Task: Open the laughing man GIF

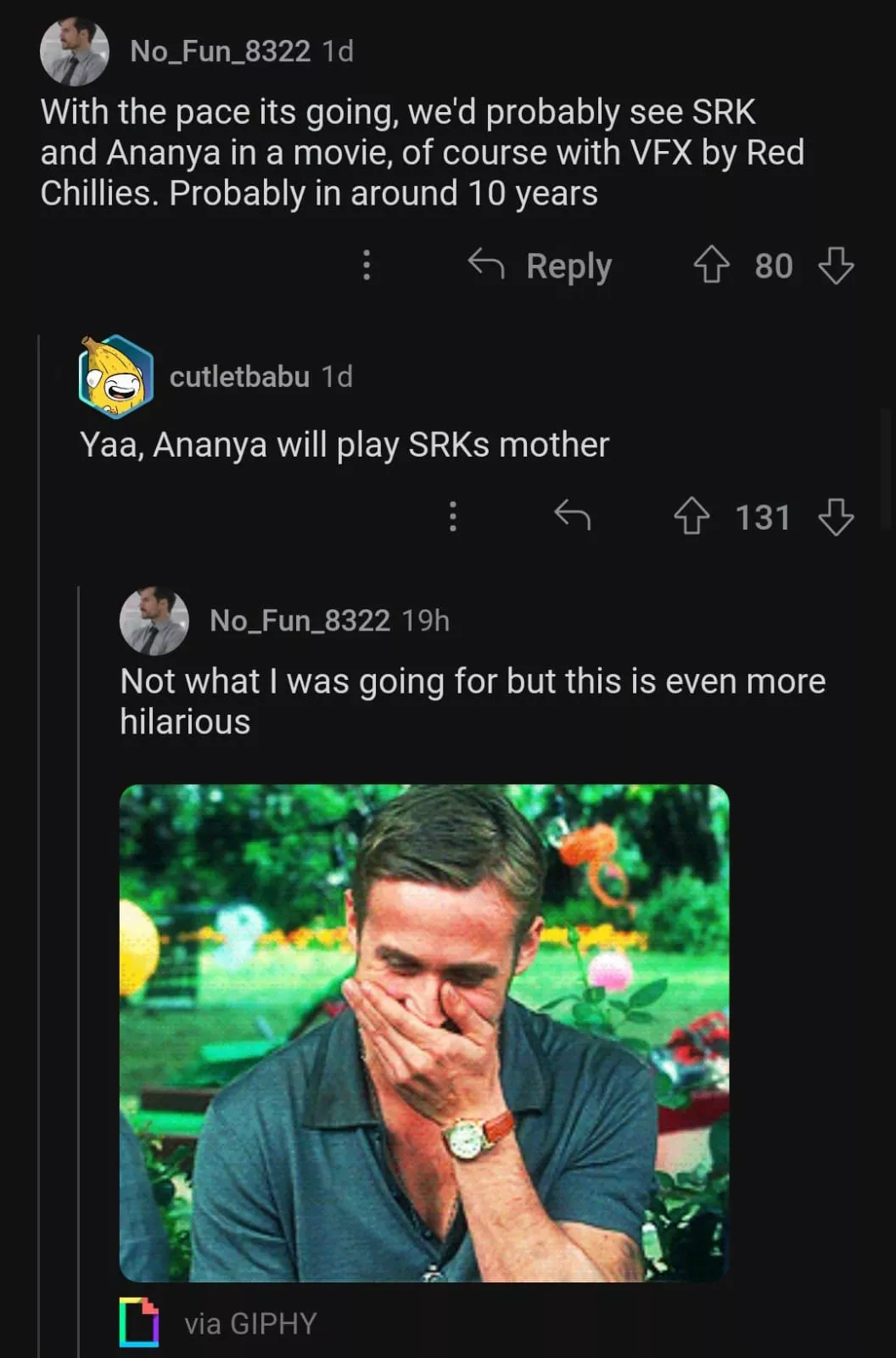Action: click(x=424, y=1032)
